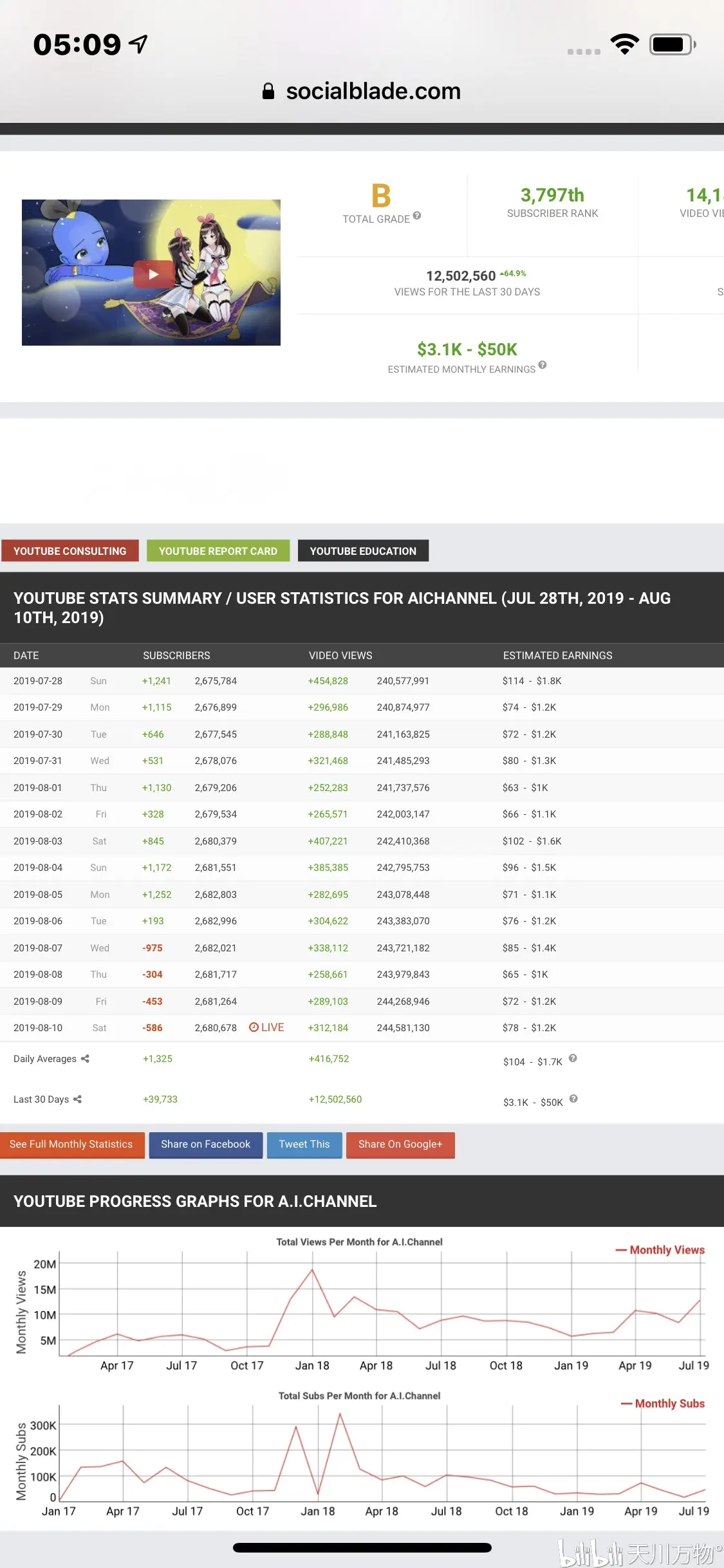This screenshot has height=1568, width=724.
Task: Click the 2019-08-04 date cell
Action: click(38, 868)
